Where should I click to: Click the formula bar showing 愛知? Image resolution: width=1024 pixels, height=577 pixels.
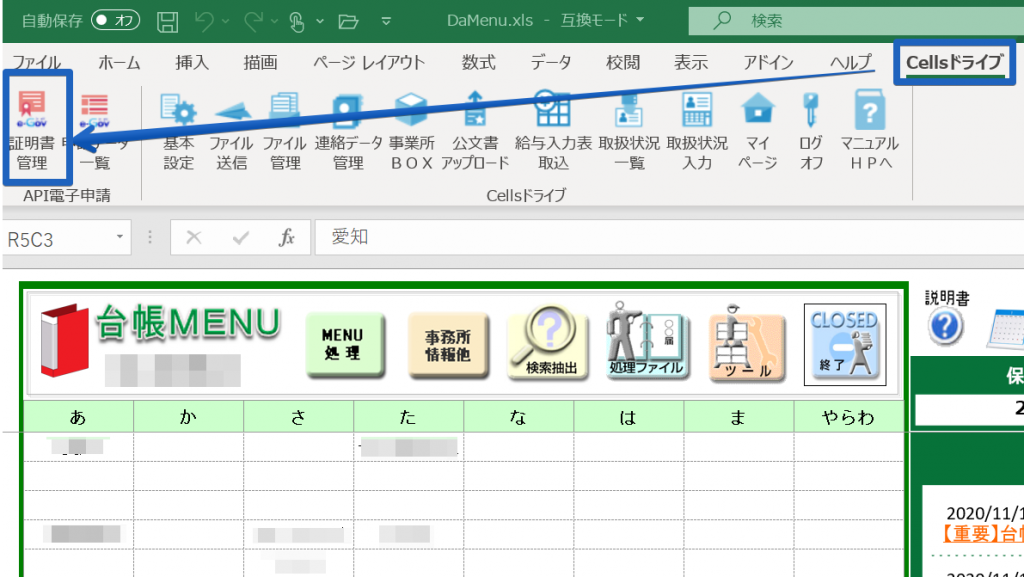pos(669,237)
